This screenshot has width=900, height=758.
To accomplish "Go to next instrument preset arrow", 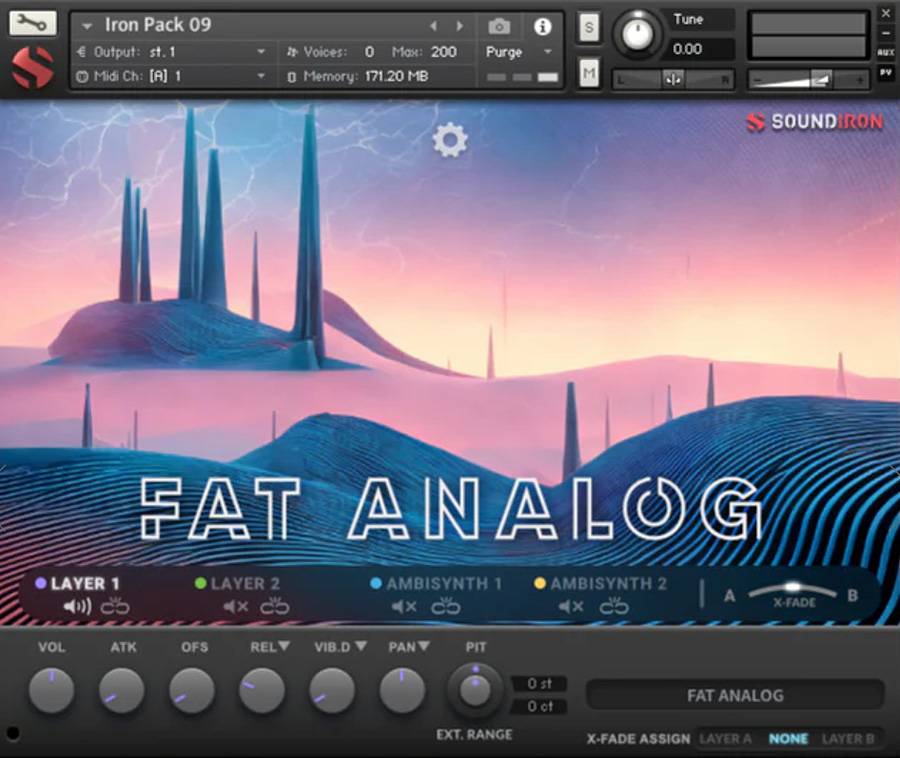I will (x=460, y=26).
